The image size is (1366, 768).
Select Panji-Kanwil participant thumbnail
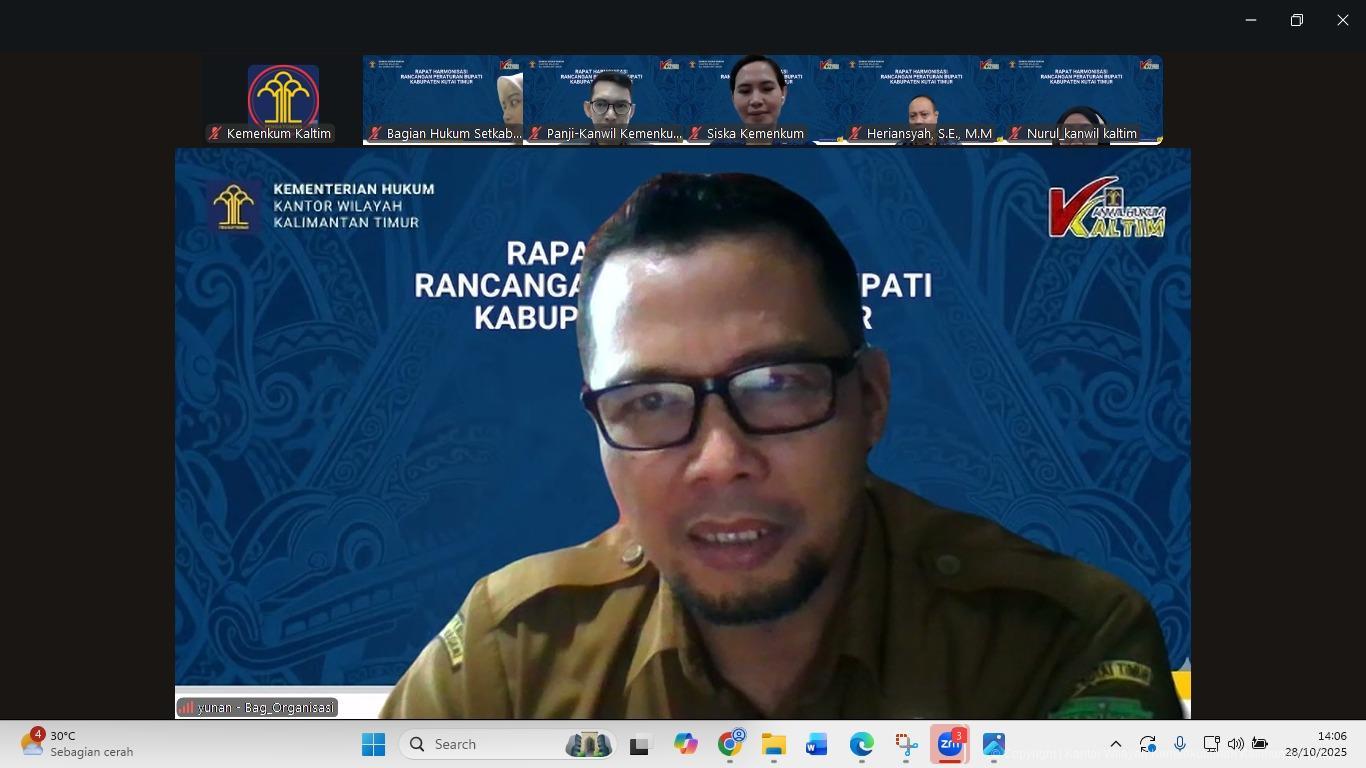pos(603,100)
